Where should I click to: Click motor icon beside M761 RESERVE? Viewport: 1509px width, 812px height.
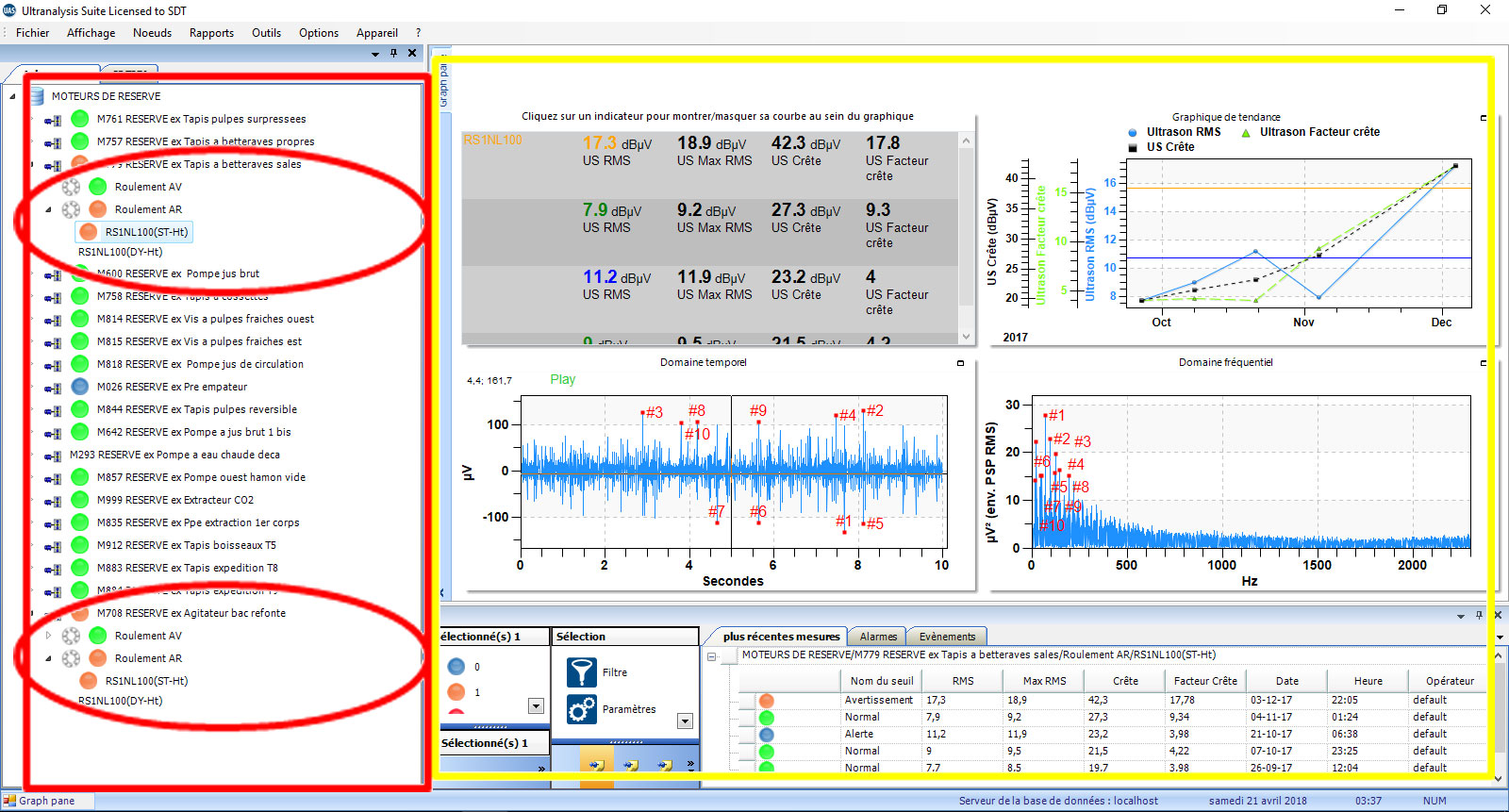54,120
